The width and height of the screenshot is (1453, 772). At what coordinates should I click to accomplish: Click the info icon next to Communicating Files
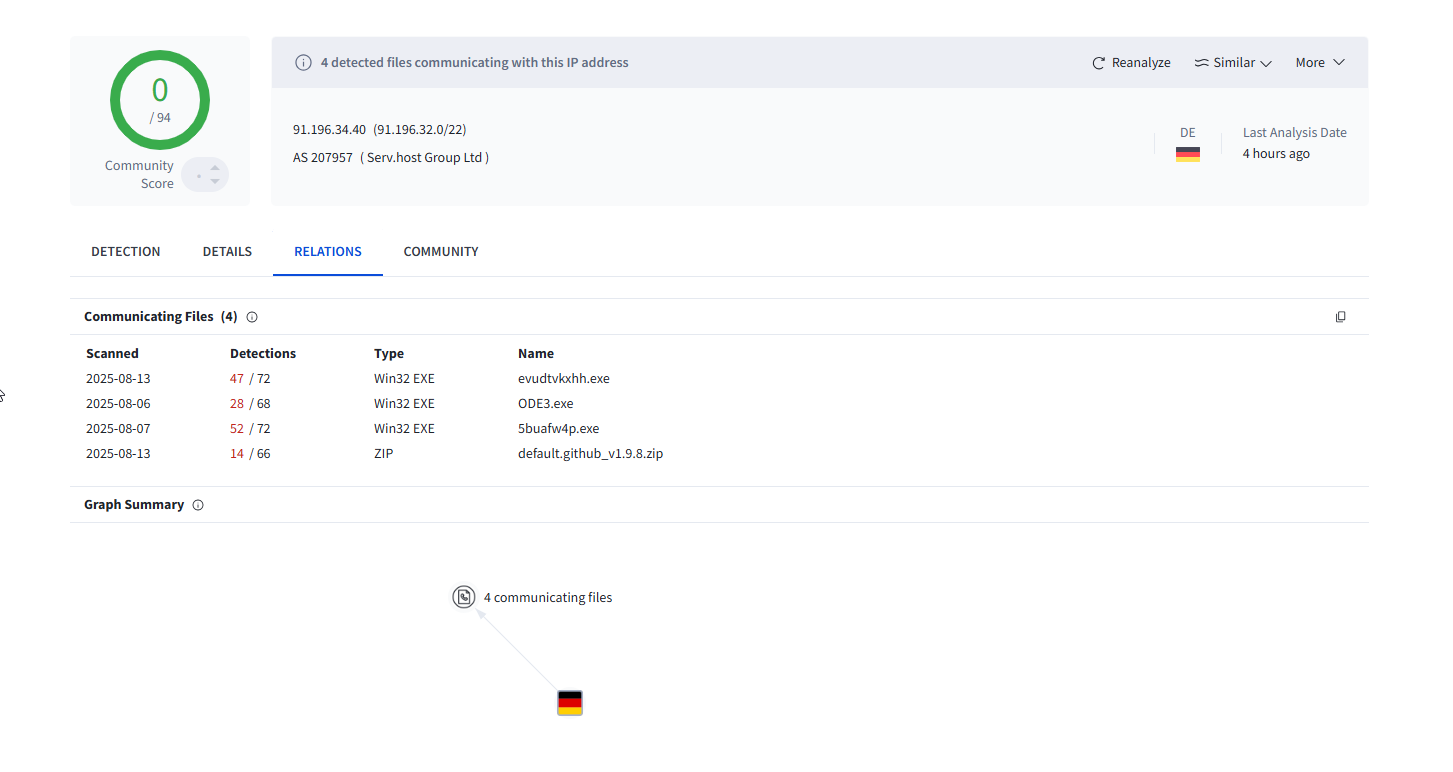point(252,317)
